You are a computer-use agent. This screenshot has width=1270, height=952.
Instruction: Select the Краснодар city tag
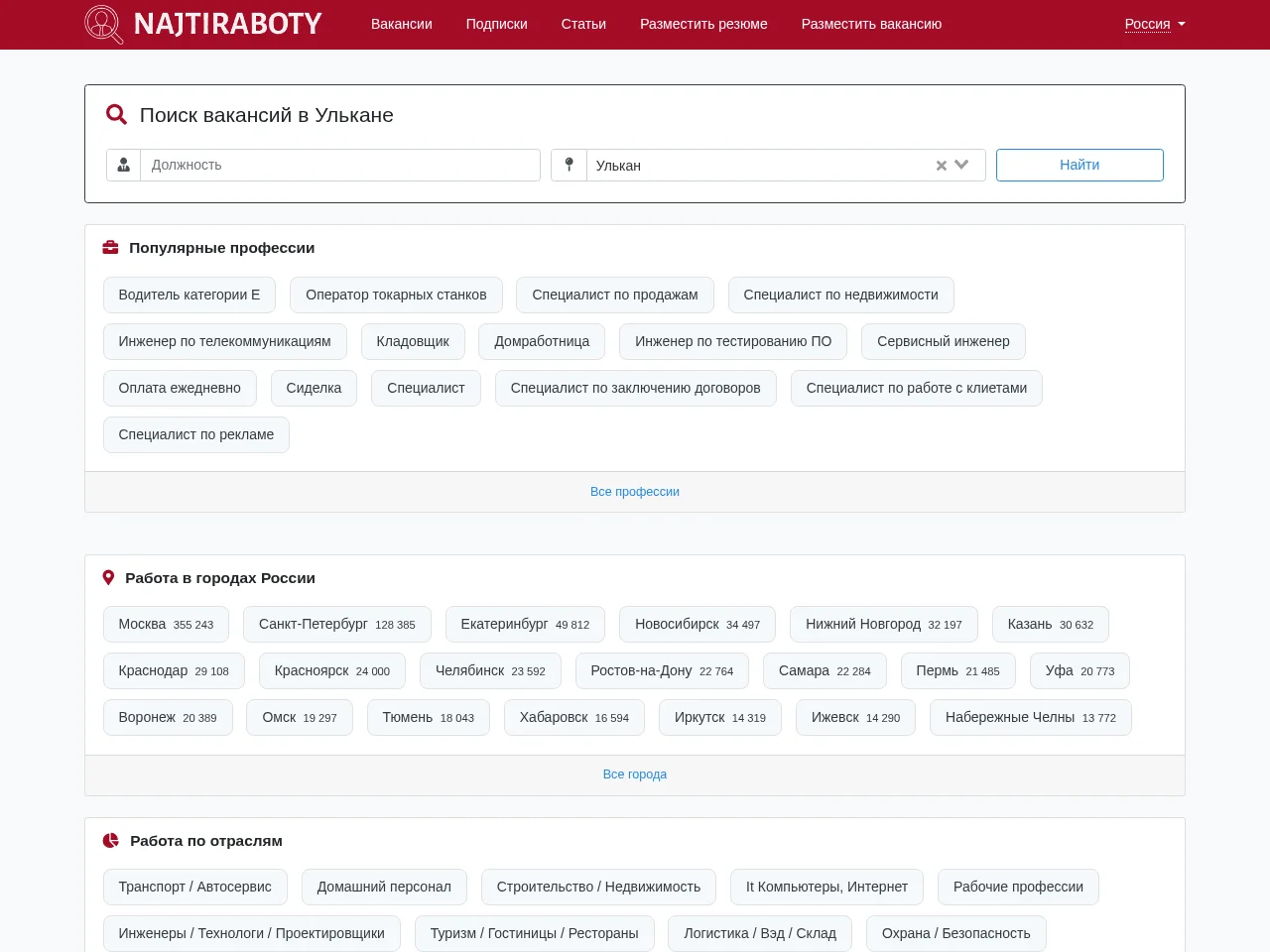(174, 670)
